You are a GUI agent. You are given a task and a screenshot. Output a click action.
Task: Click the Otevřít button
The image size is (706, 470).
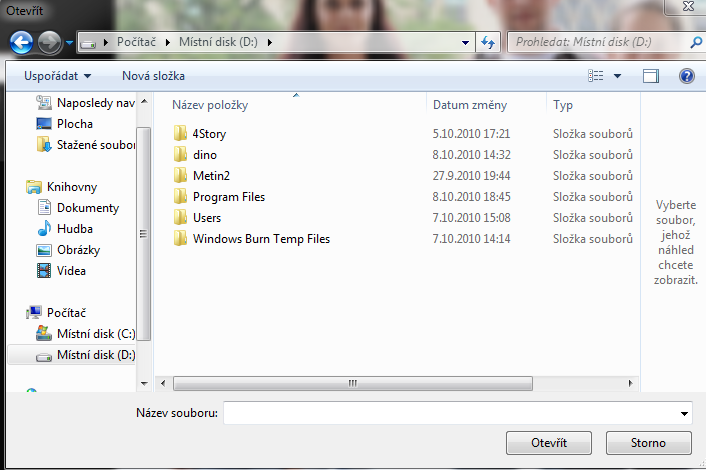pos(549,443)
